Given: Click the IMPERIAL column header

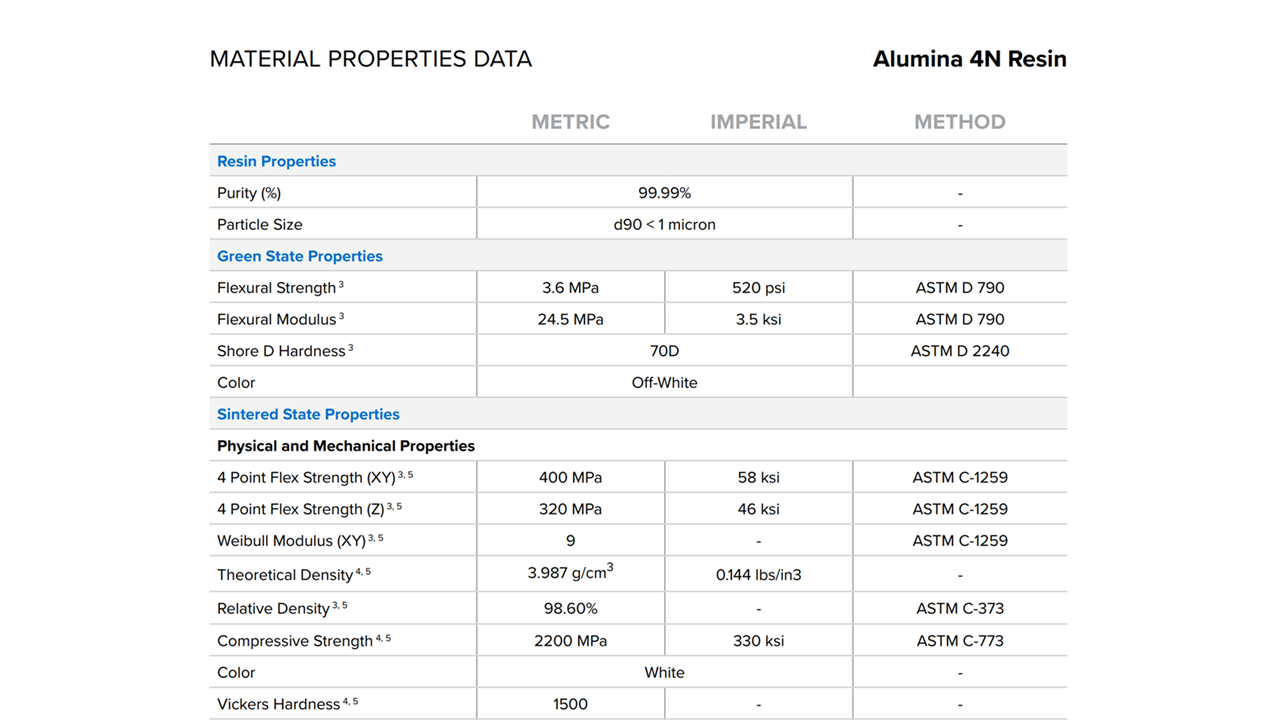Looking at the screenshot, I should click(x=758, y=122).
